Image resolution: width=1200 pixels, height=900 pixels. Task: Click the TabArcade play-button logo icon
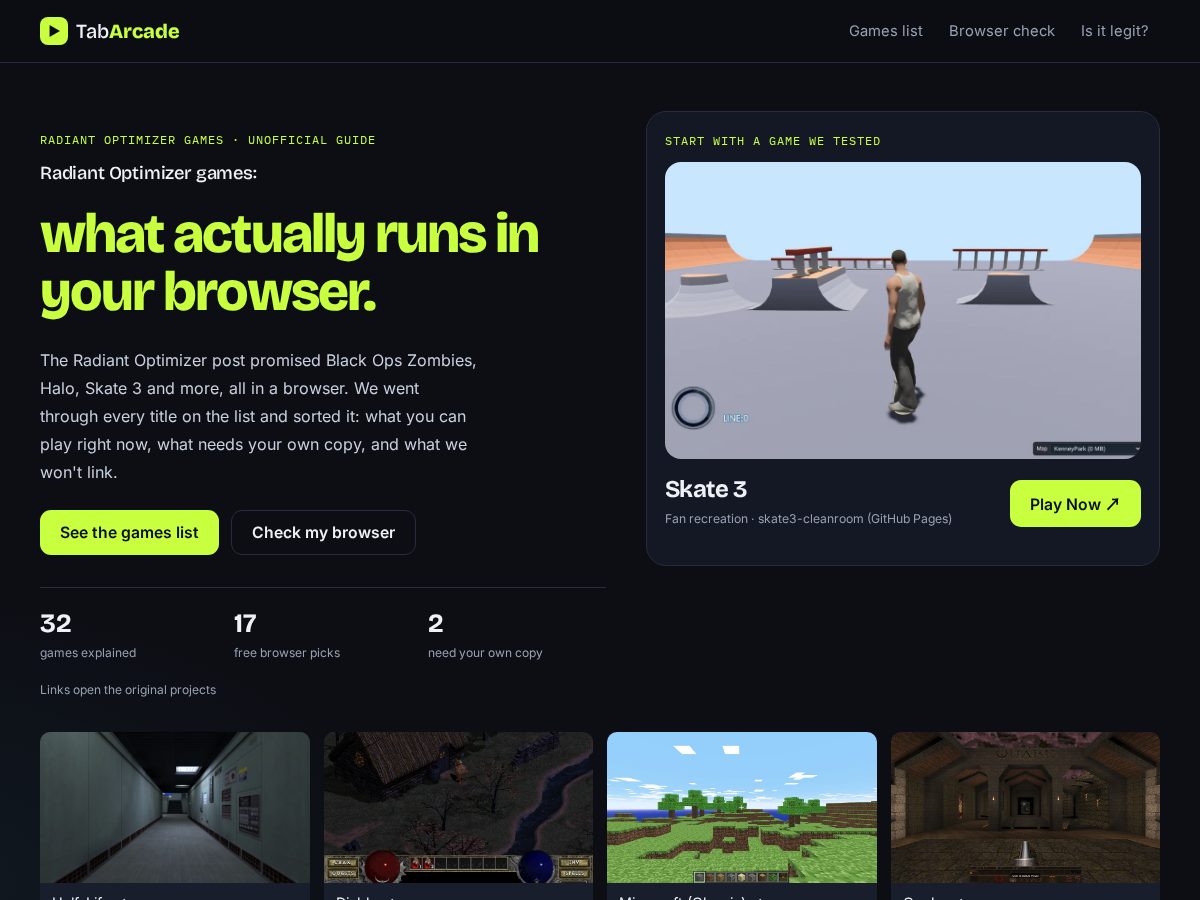[54, 31]
